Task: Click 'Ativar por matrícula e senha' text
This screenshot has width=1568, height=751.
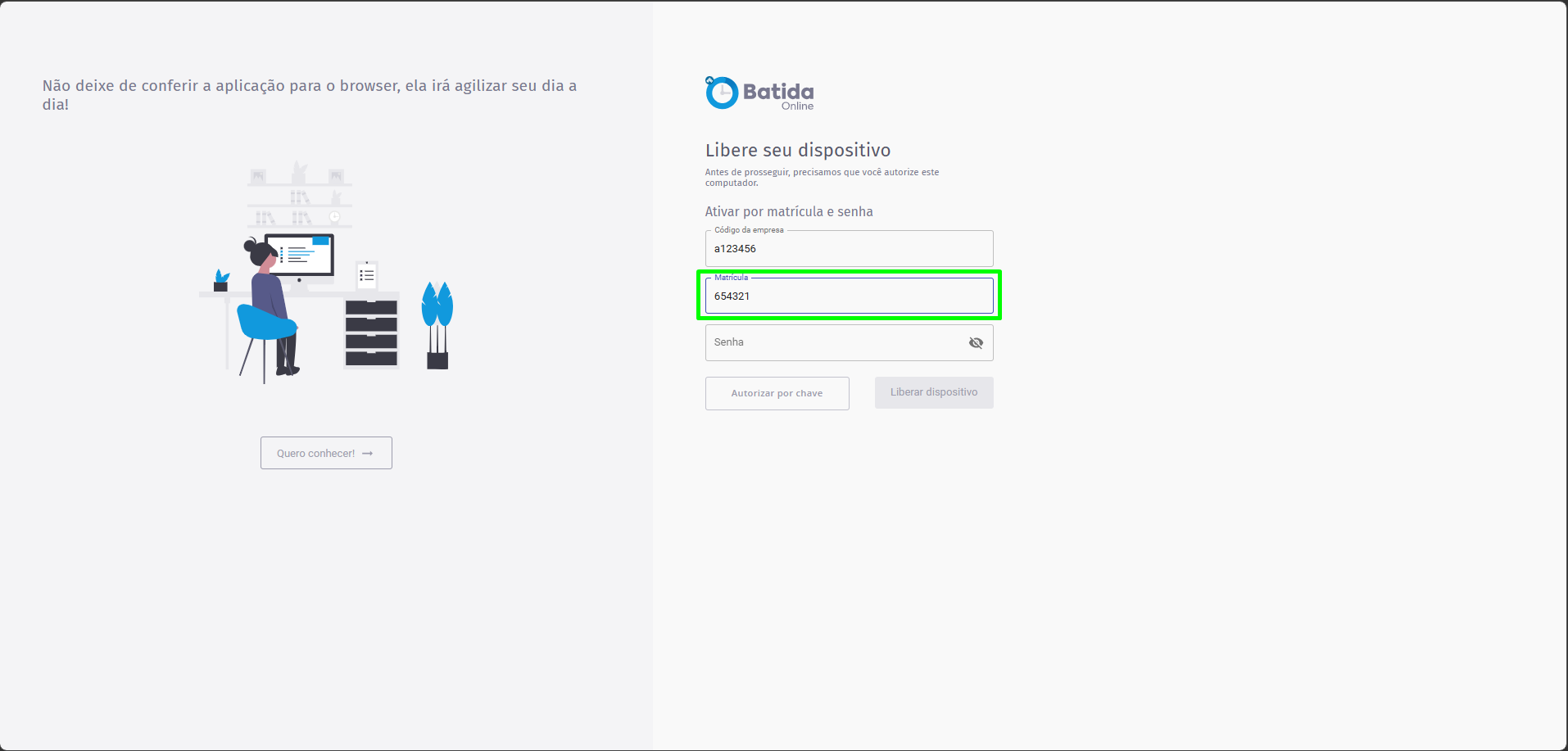Action: point(789,211)
